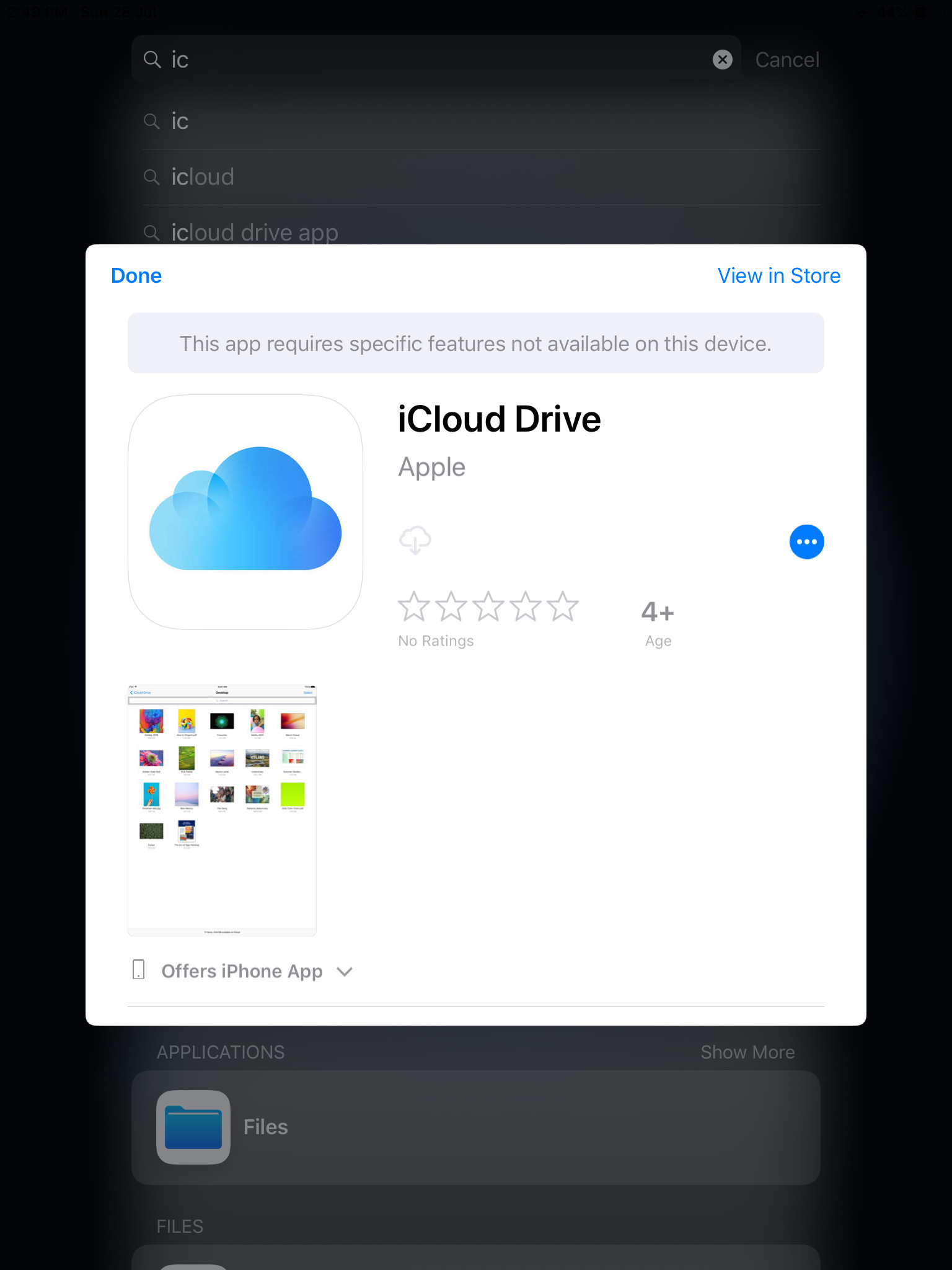Screen dimensions: 952x1270
Task: Select the "ic" search suggestion
Action: pyautogui.click(x=481, y=121)
